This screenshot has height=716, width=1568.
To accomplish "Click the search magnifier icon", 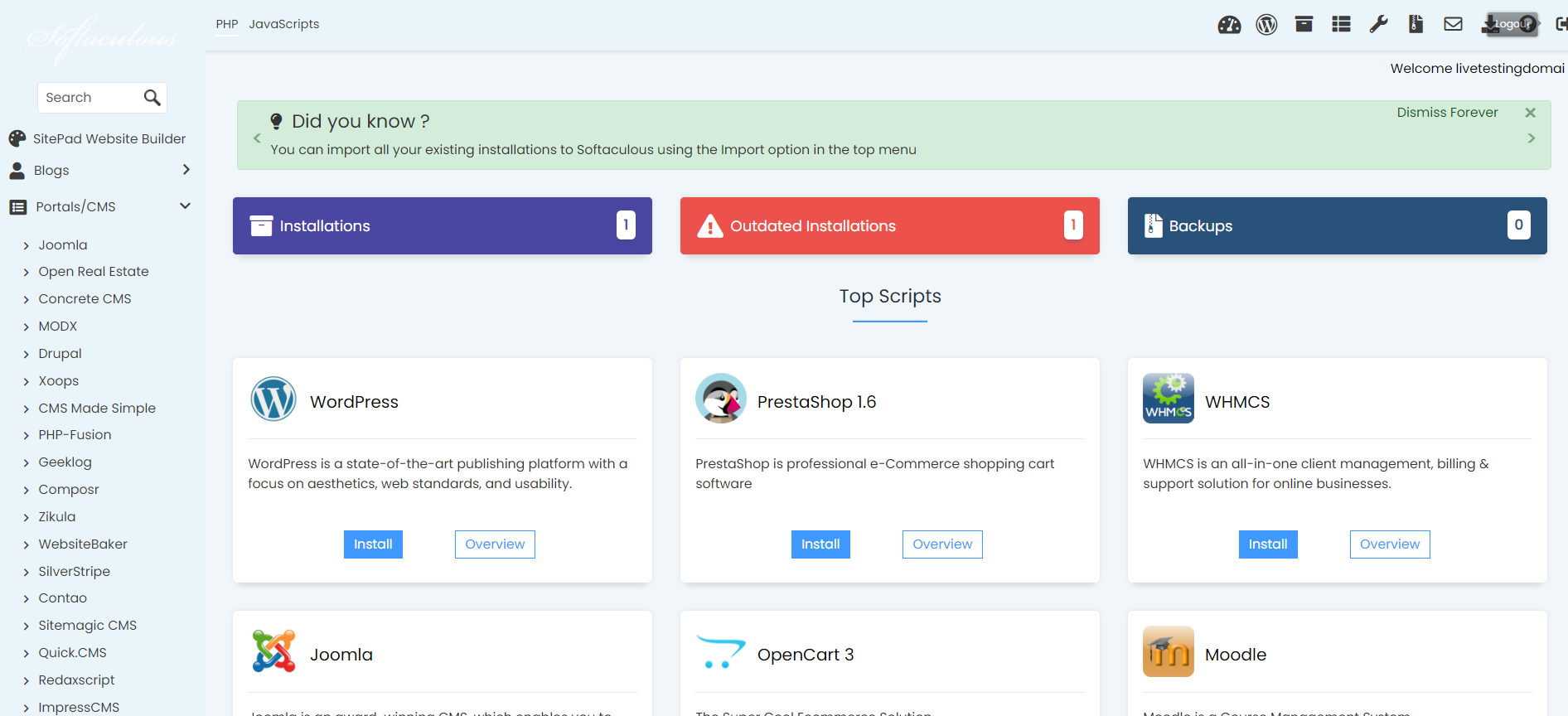I will tap(152, 98).
